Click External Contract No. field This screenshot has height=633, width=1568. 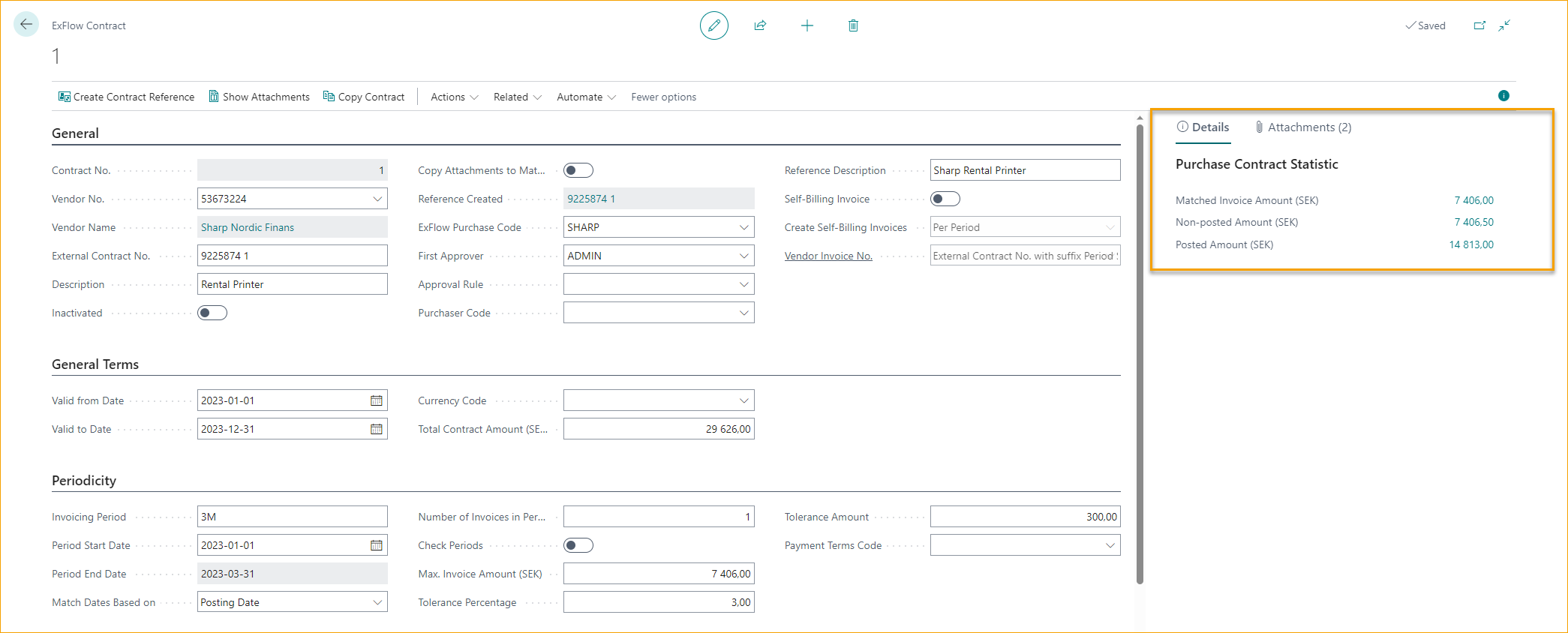tap(293, 256)
